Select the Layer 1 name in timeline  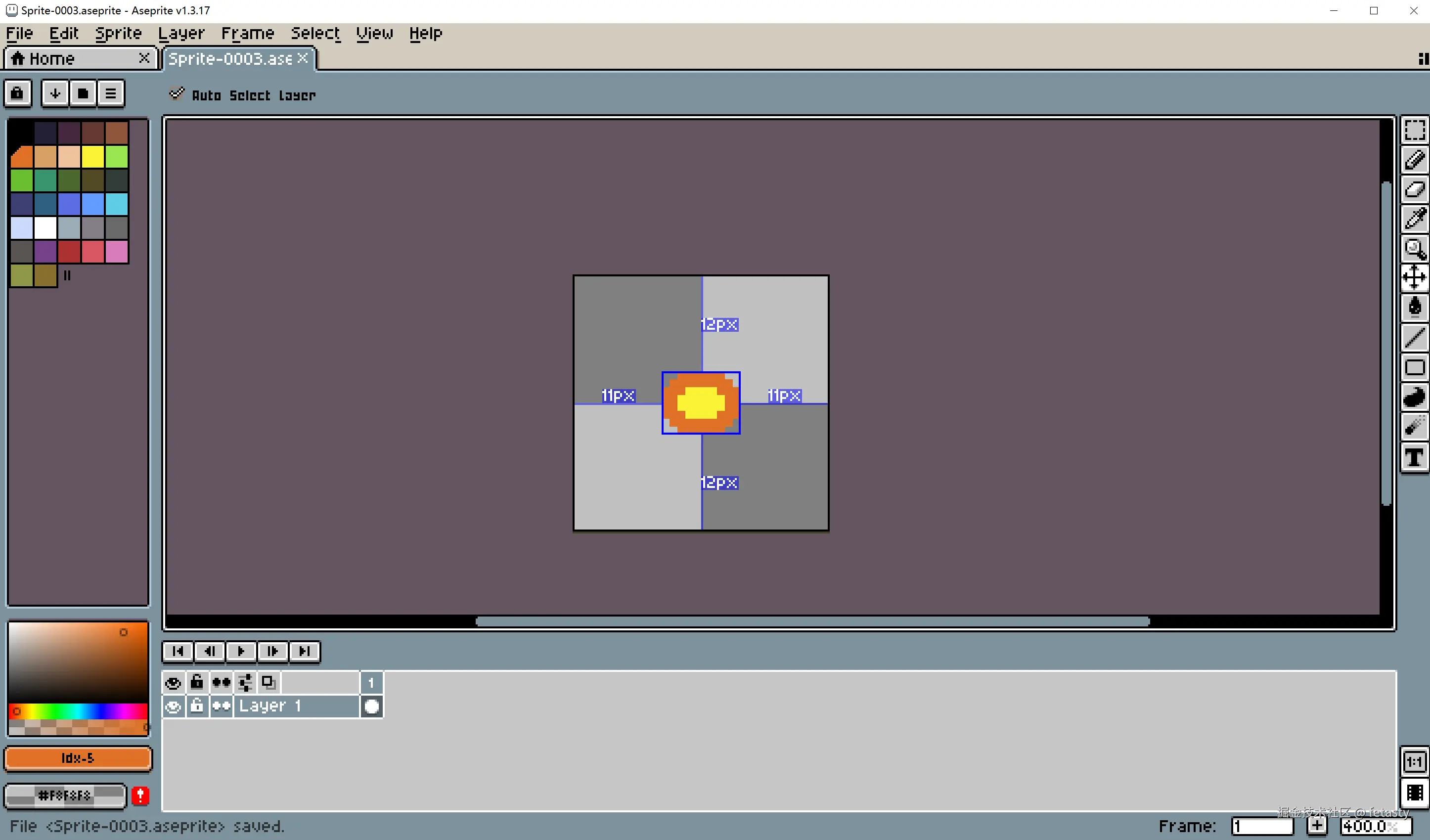(296, 707)
